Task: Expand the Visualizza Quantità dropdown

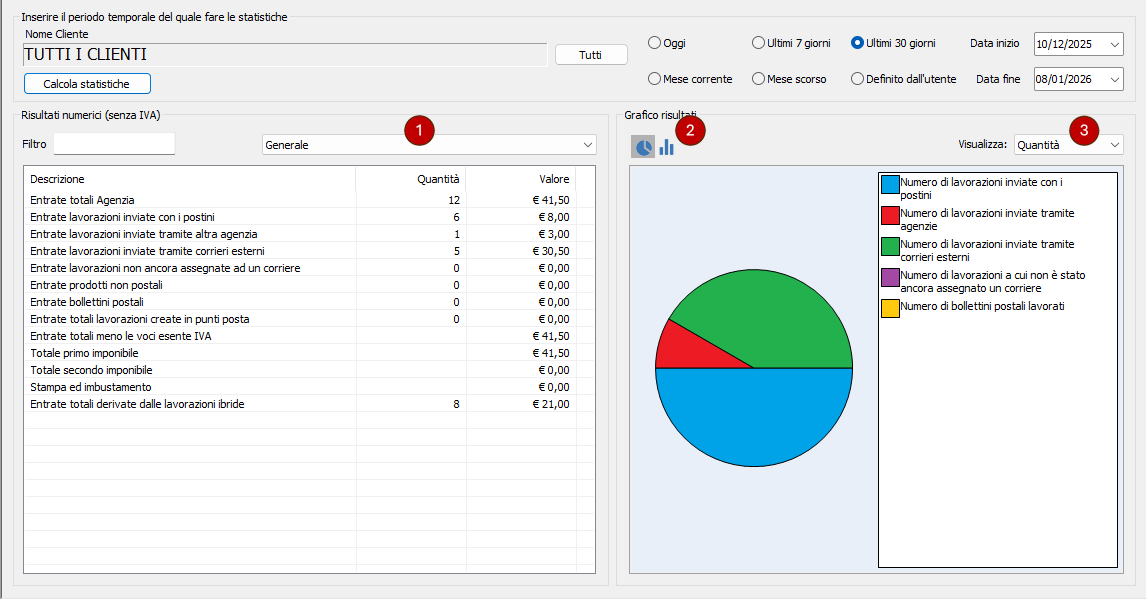Action: [x=1068, y=145]
